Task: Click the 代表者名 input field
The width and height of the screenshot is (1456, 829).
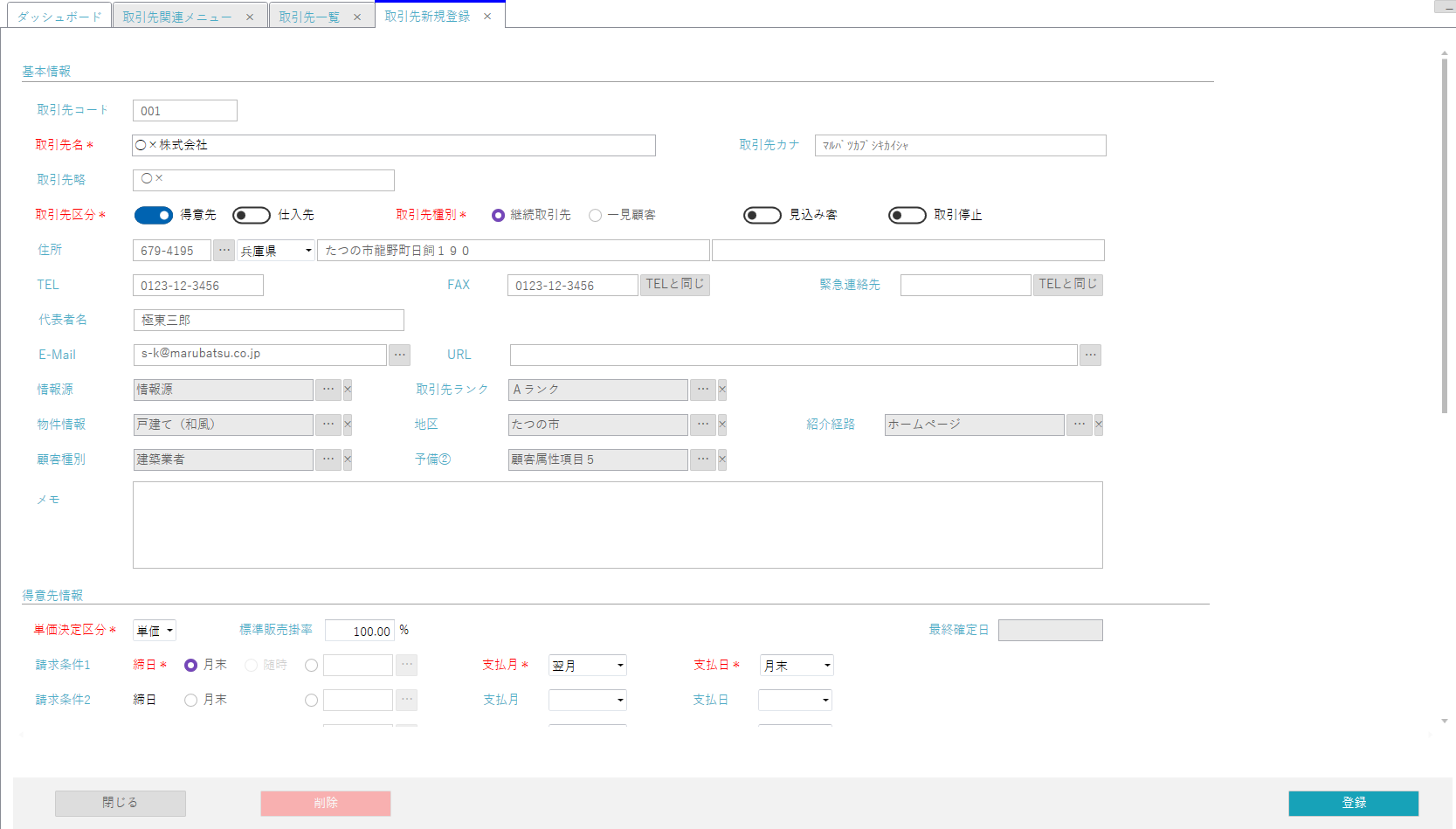Action: (269, 321)
